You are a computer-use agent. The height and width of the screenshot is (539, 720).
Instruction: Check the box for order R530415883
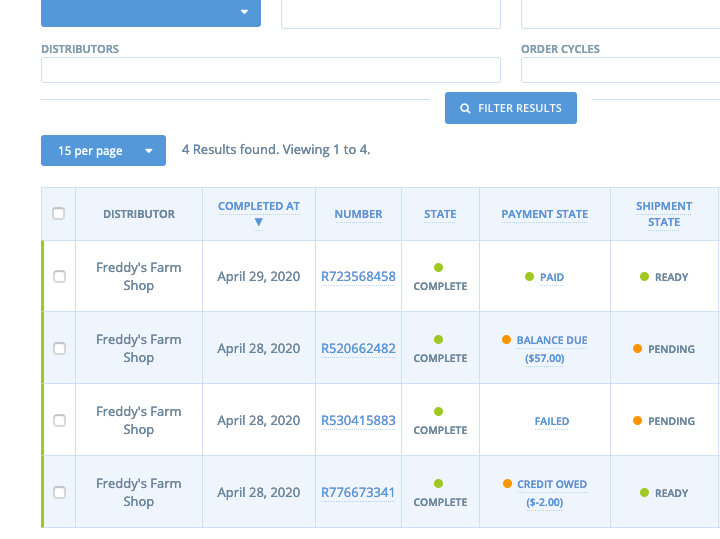coord(59,421)
